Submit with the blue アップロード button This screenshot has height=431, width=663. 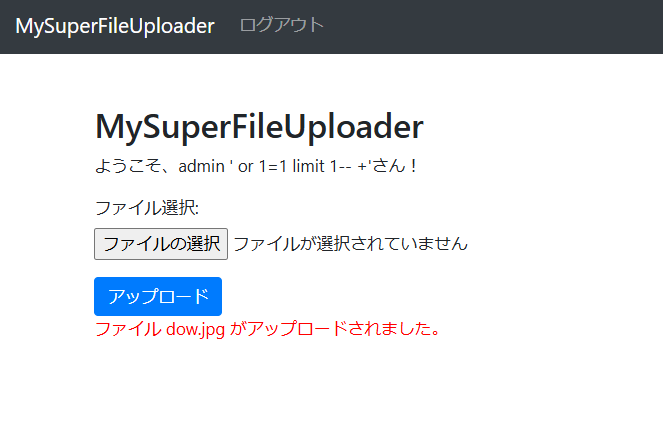coord(158,296)
